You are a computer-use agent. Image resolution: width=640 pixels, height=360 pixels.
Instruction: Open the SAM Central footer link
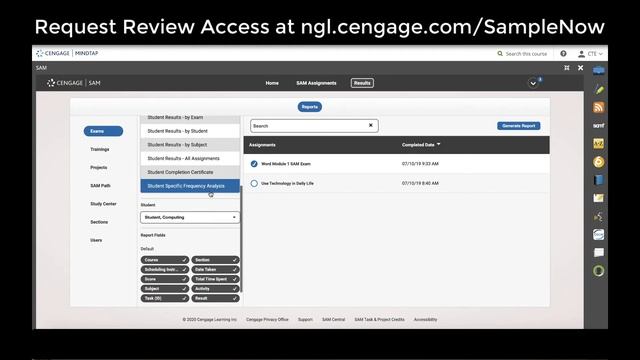coord(333,320)
